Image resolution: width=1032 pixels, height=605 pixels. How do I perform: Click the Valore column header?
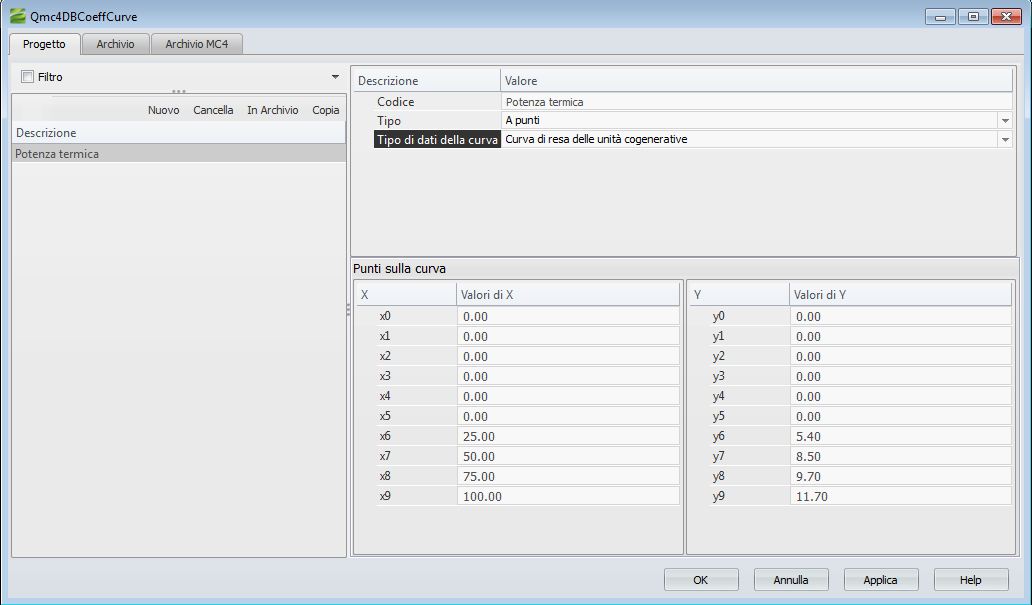(756, 81)
